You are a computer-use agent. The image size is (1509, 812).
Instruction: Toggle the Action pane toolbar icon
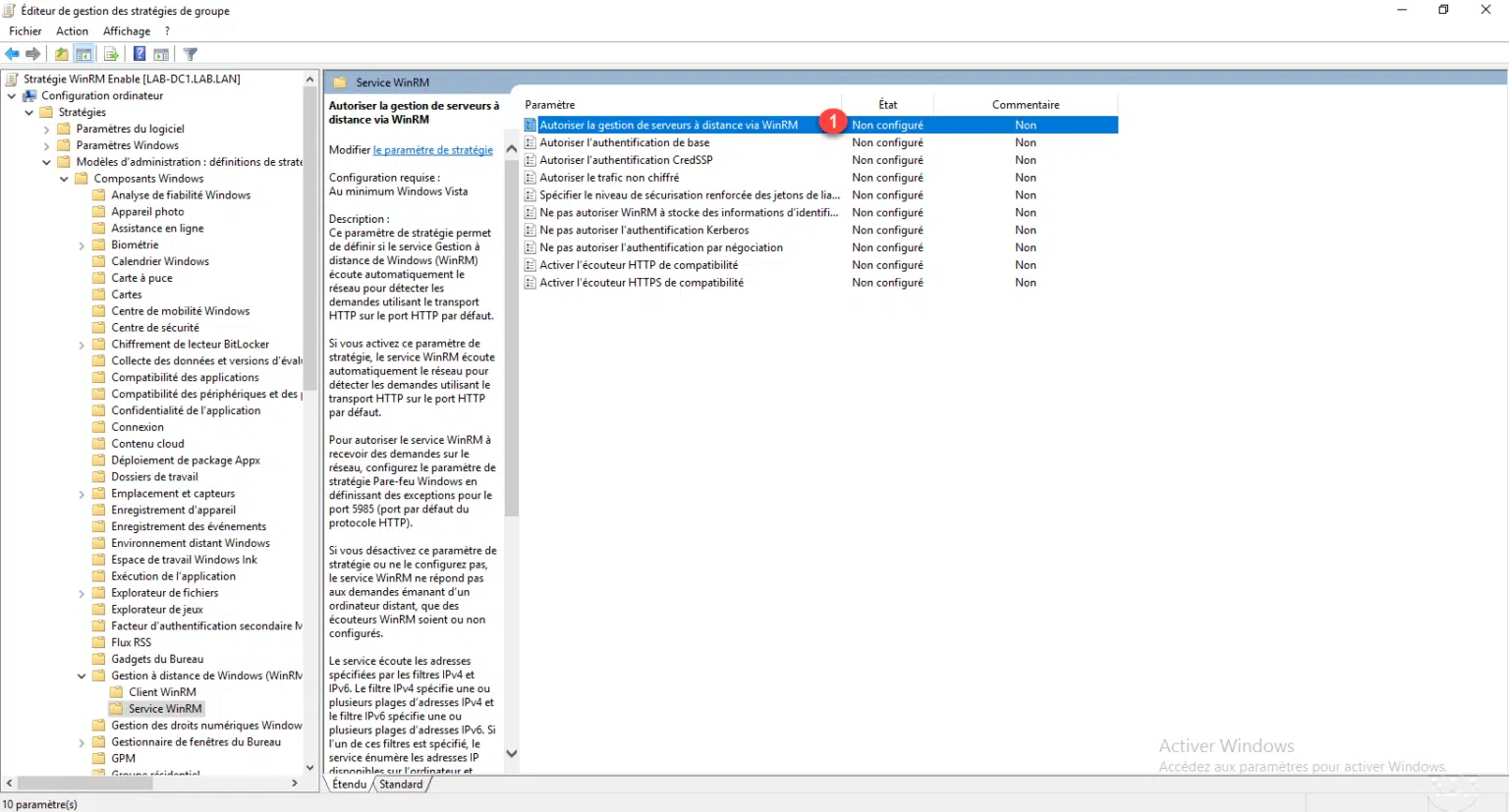coord(161,54)
